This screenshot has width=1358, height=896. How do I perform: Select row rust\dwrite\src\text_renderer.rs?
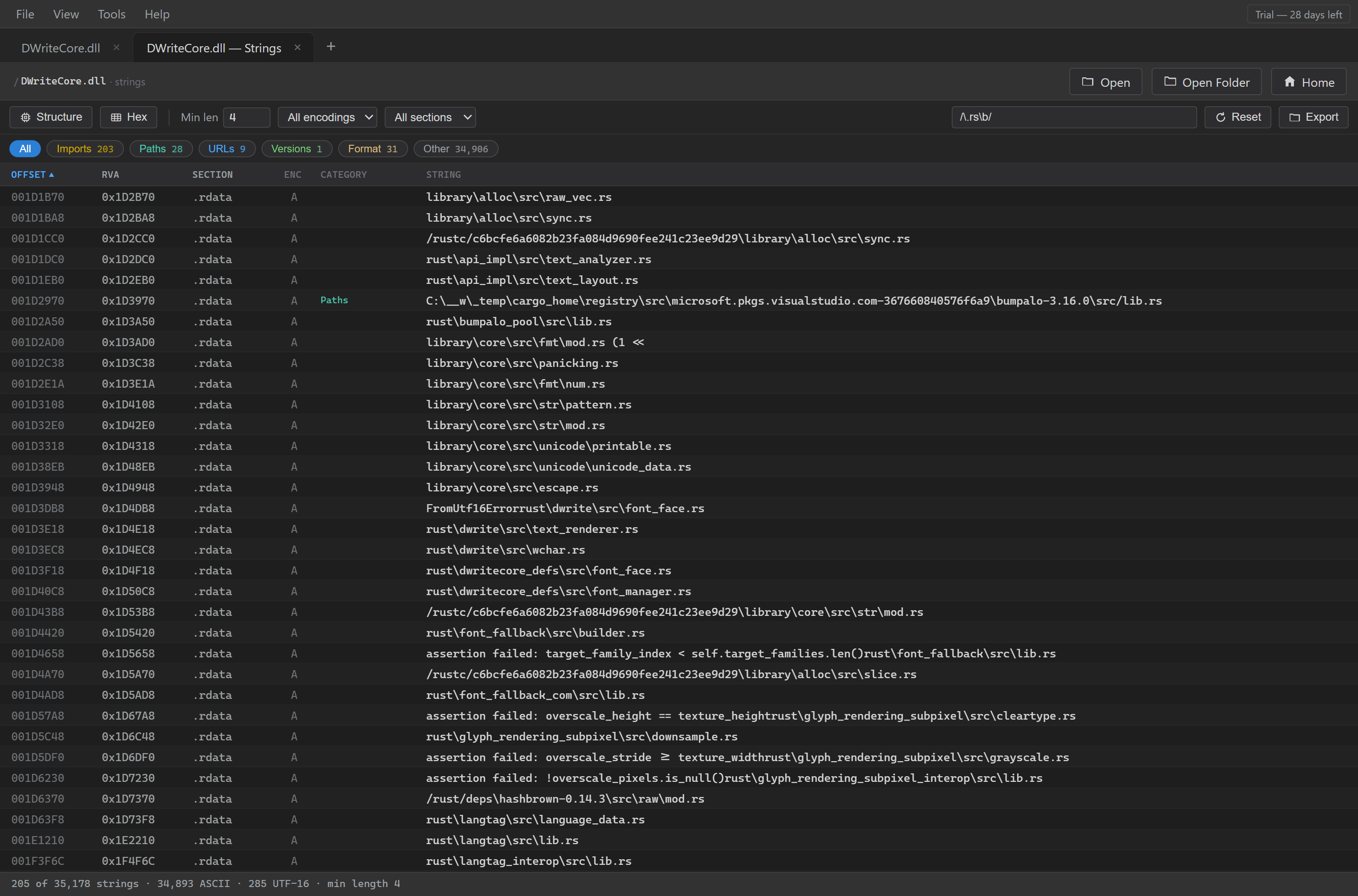(679, 529)
